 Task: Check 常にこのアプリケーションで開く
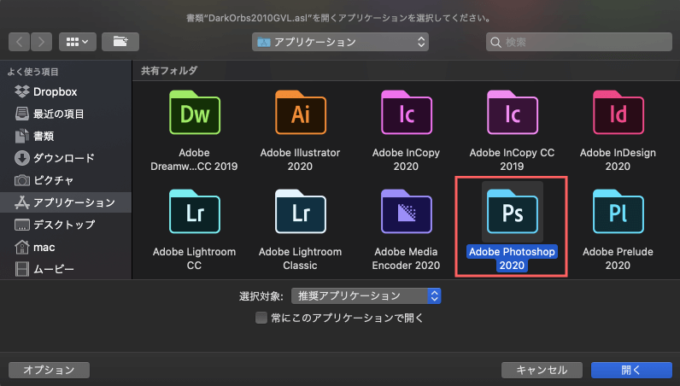click(x=261, y=318)
